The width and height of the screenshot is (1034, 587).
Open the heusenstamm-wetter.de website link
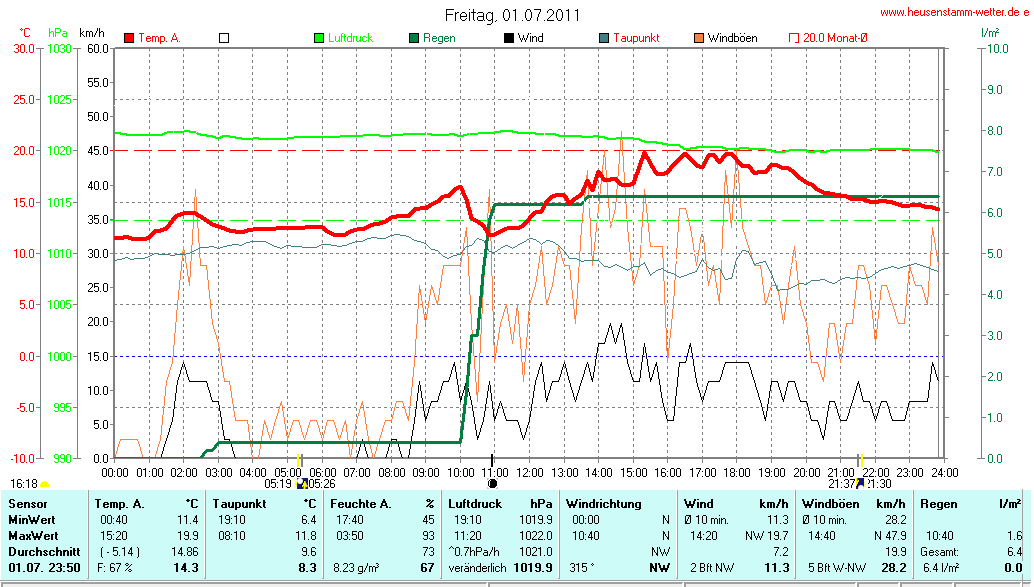[x=953, y=13]
